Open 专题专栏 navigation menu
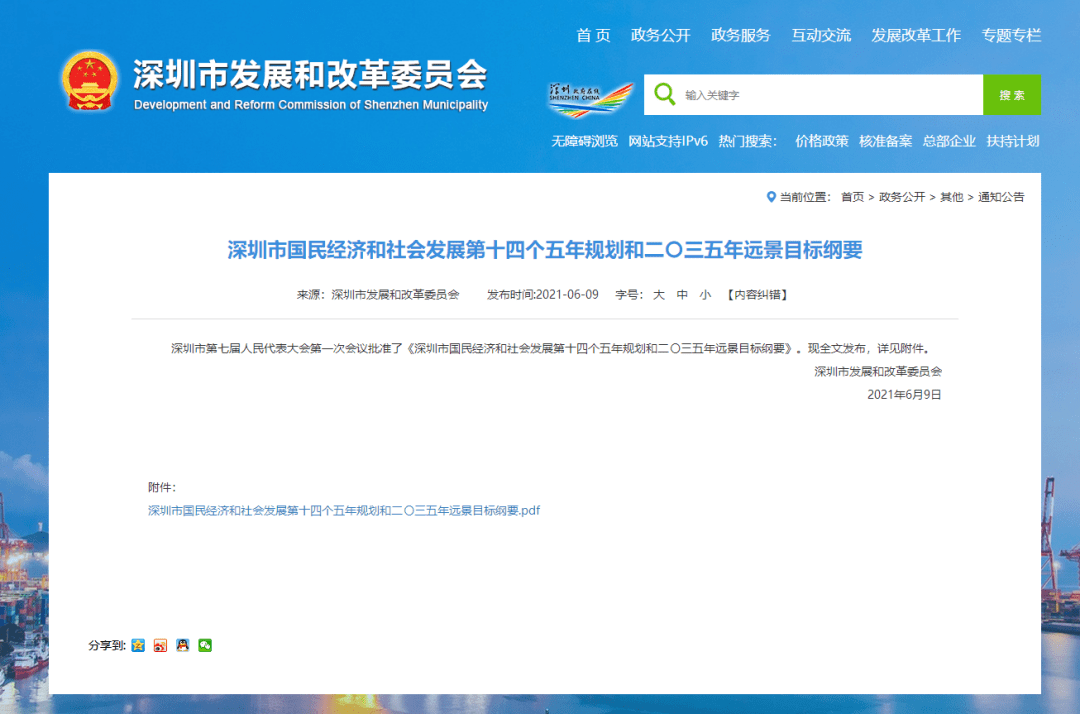 (x=1011, y=35)
